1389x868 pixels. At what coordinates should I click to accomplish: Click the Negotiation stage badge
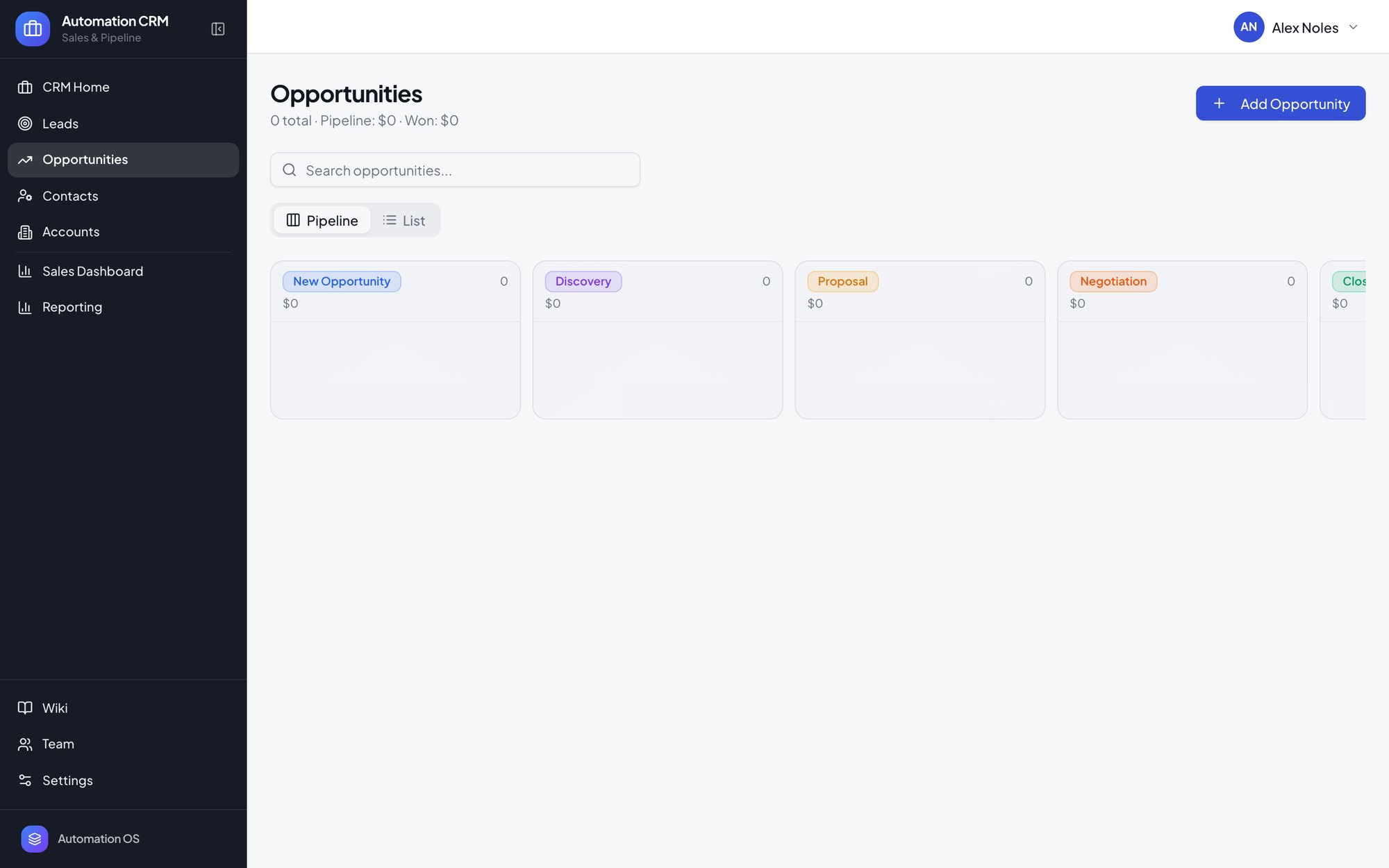(x=1113, y=281)
